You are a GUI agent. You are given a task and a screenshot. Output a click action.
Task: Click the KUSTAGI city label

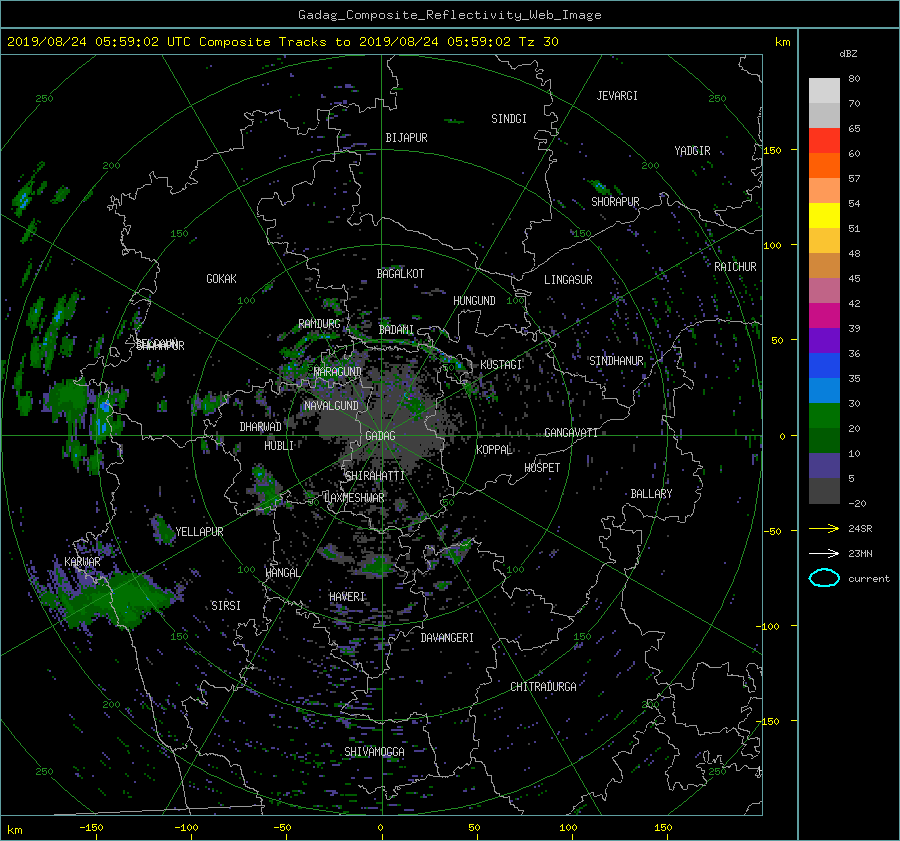click(x=501, y=365)
